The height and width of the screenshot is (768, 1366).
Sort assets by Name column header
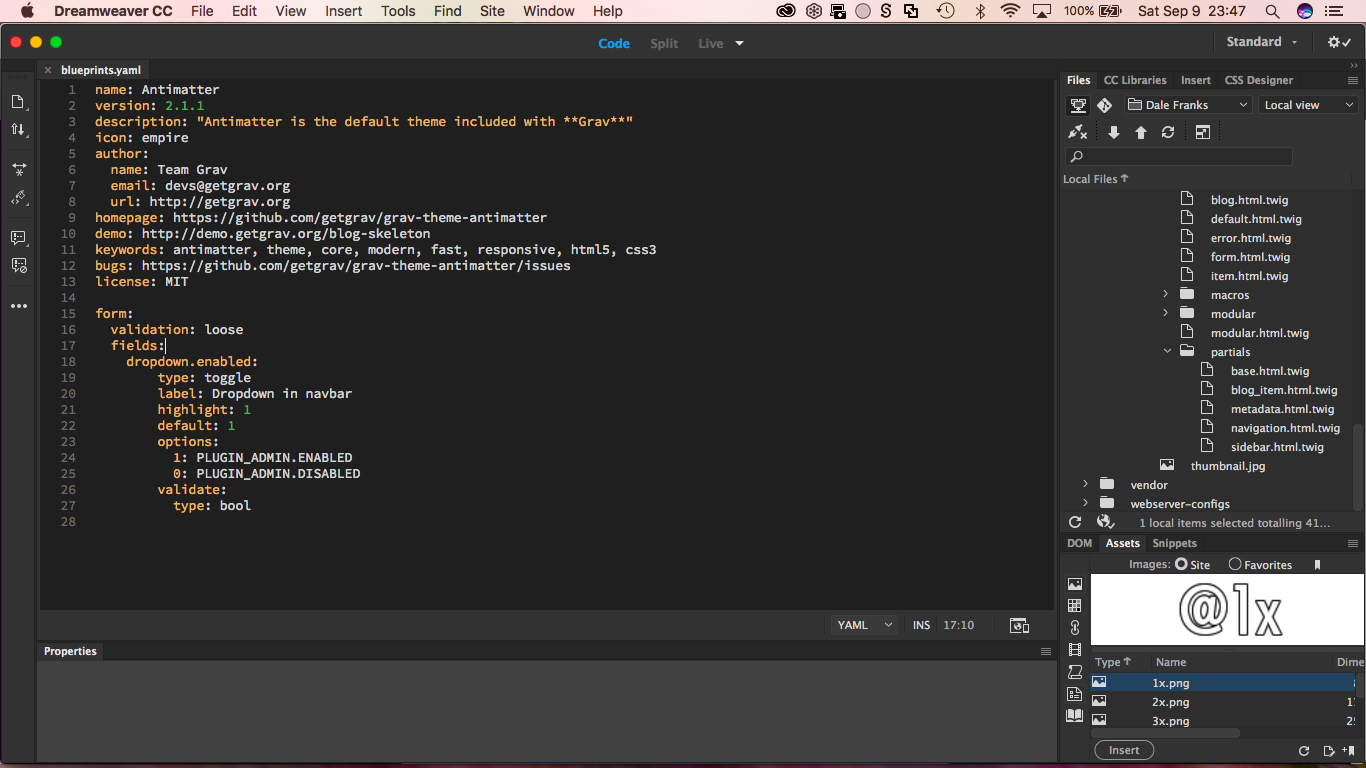[x=1171, y=662]
